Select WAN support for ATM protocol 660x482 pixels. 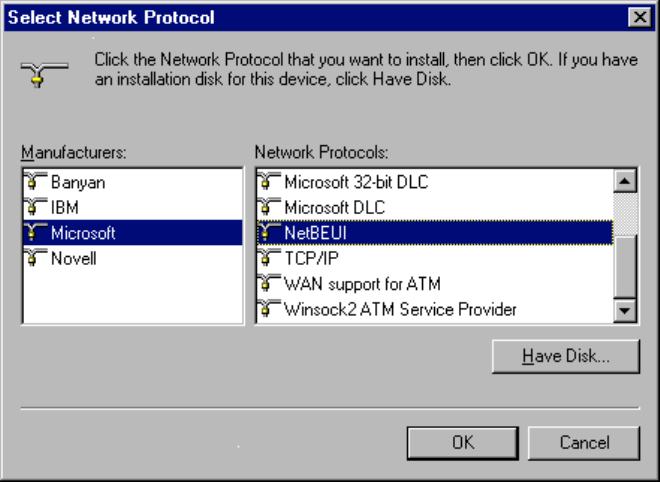[x=362, y=284]
